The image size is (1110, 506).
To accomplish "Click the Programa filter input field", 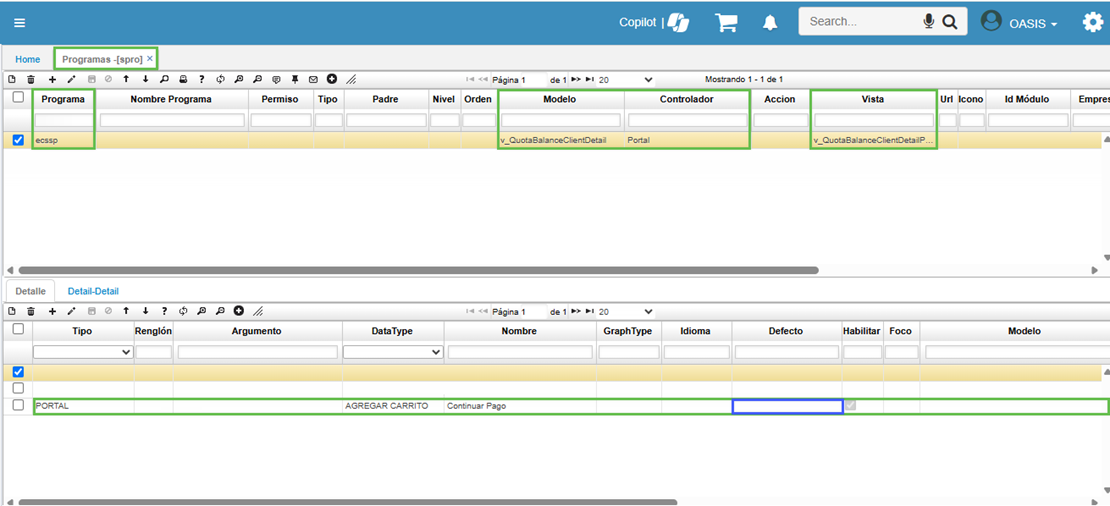I will (63, 120).
